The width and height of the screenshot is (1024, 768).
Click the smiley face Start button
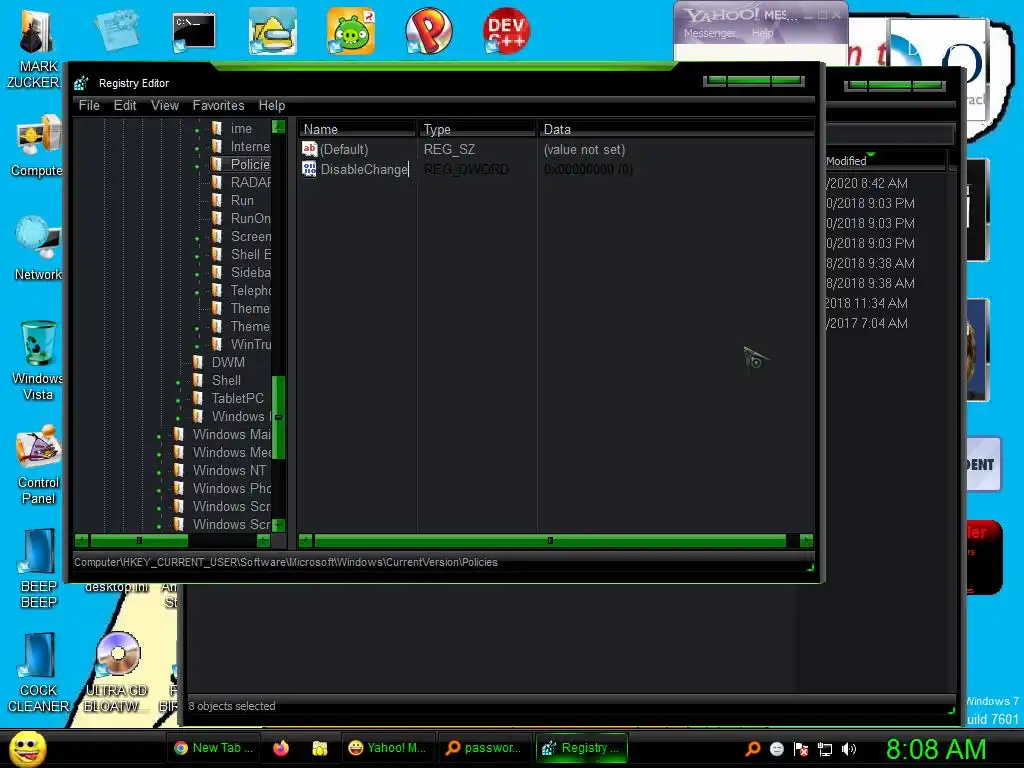click(x=28, y=748)
